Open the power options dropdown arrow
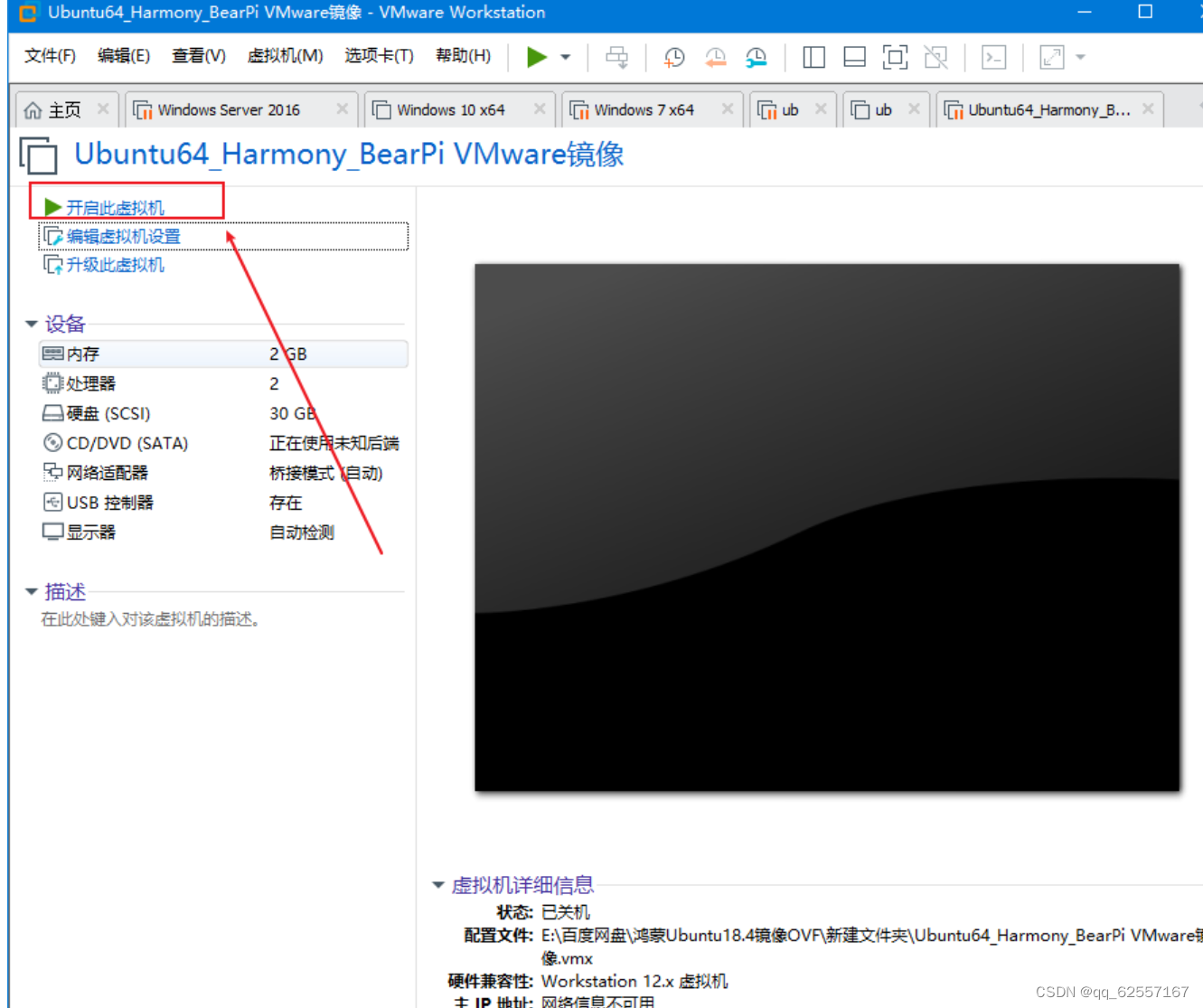This screenshot has height=1008, width=1203. point(566,57)
